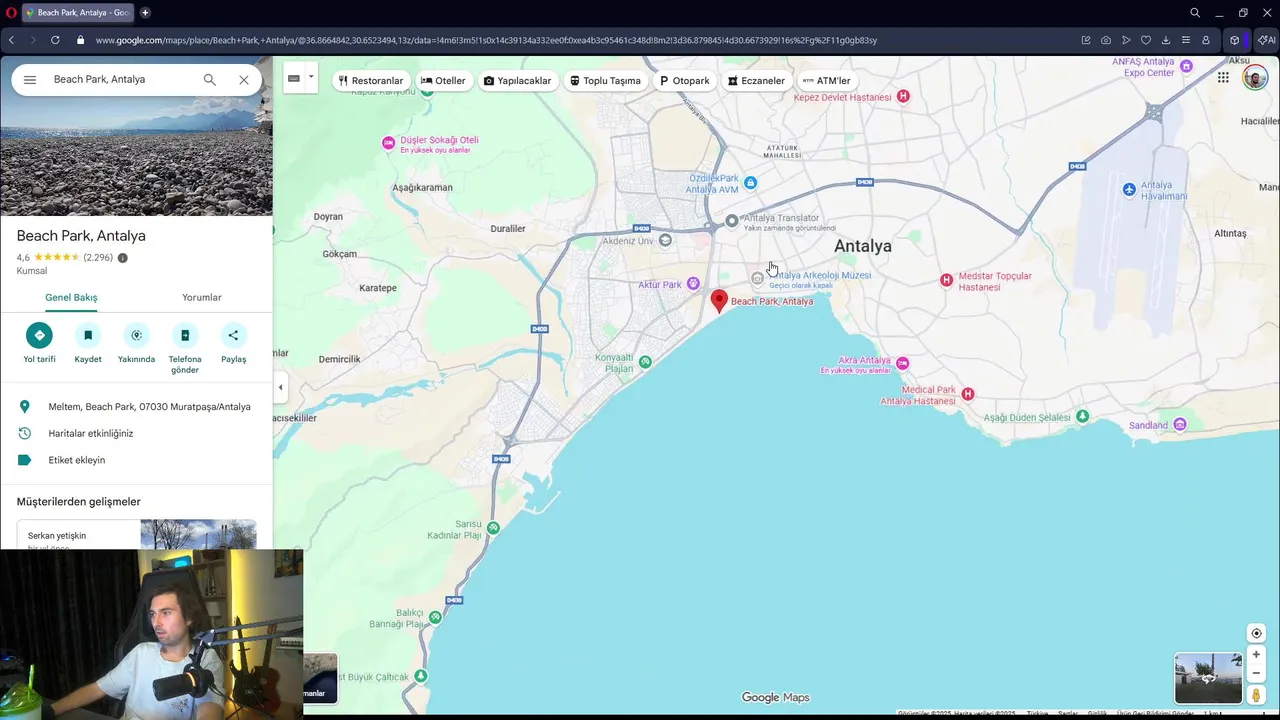Click the Aktur Park marker
1280x720 pixels.
coord(693,284)
